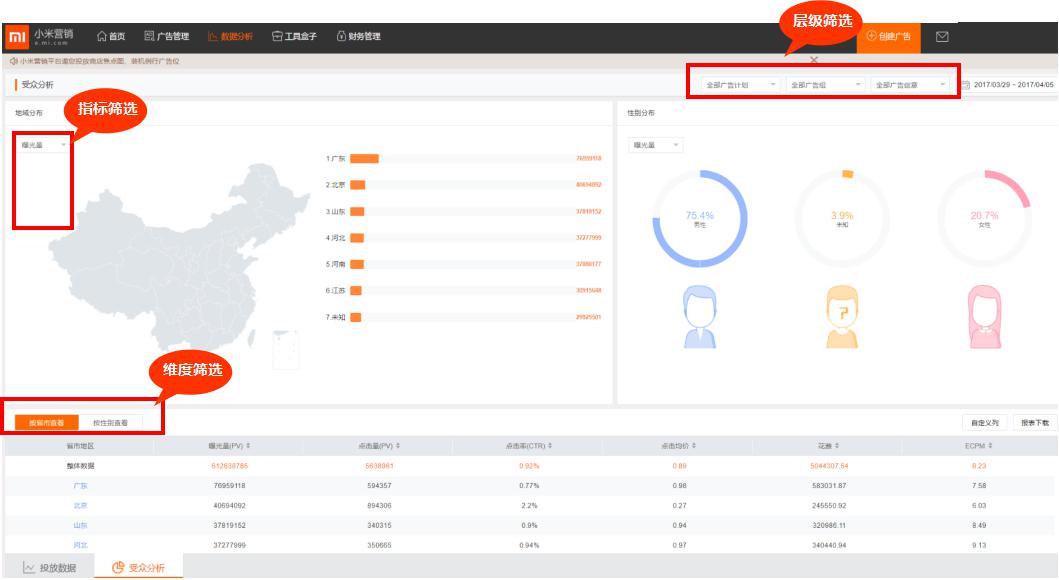Viewport: 1059px width, 580px height.
Task: Click the 创建广告 button
Action: (888, 37)
